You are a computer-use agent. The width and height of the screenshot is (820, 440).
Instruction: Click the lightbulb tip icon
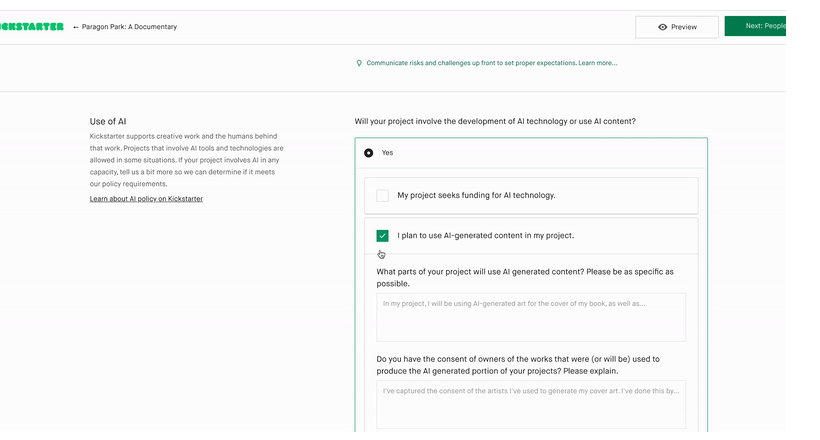tap(360, 63)
